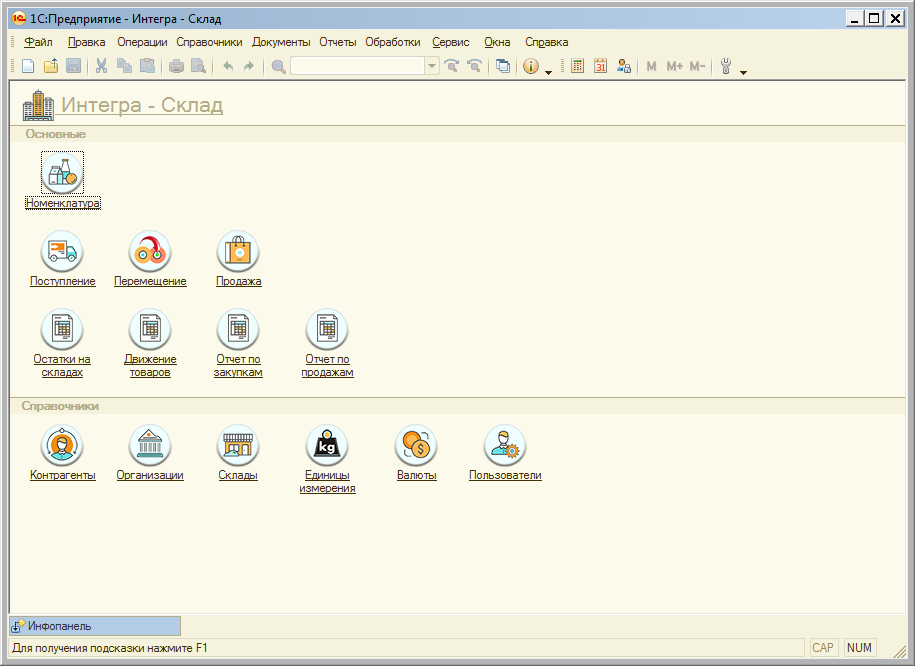Open the Calculator toolbar icon
Image resolution: width=915 pixels, height=666 pixels.
click(x=578, y=66)
